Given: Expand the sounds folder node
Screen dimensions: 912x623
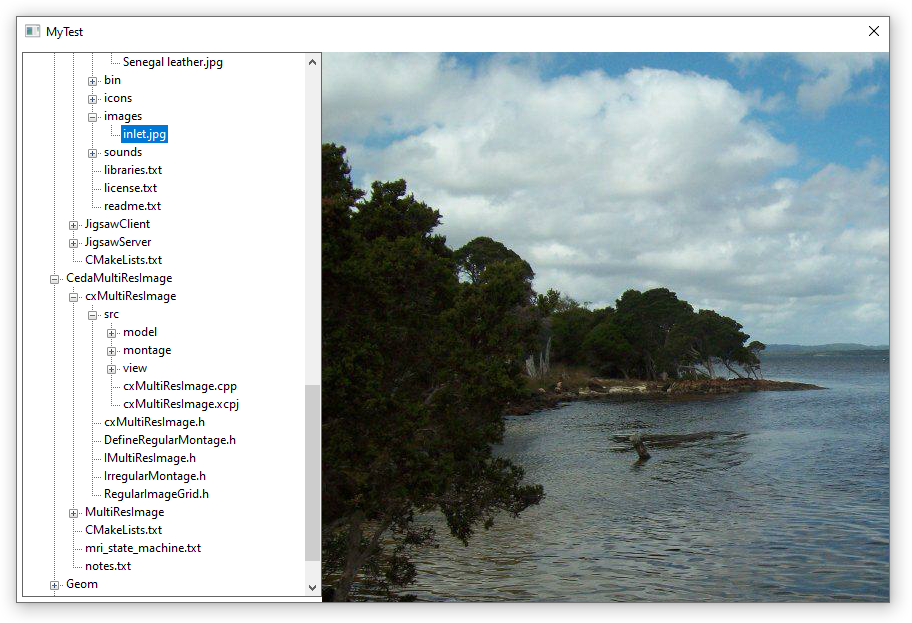Looking at the screenshot, I should [x=92, y=153].
